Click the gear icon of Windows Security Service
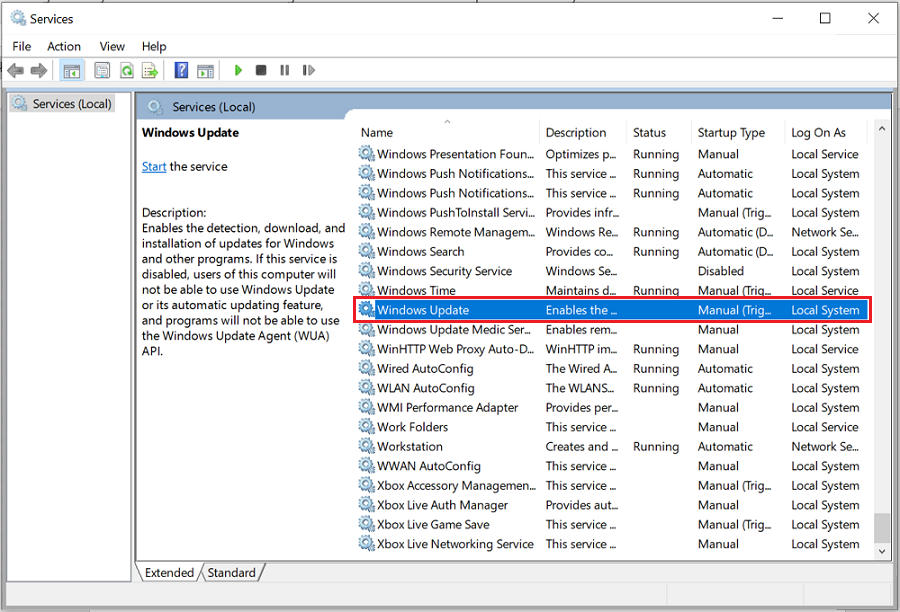 click(x=366, y=270)
